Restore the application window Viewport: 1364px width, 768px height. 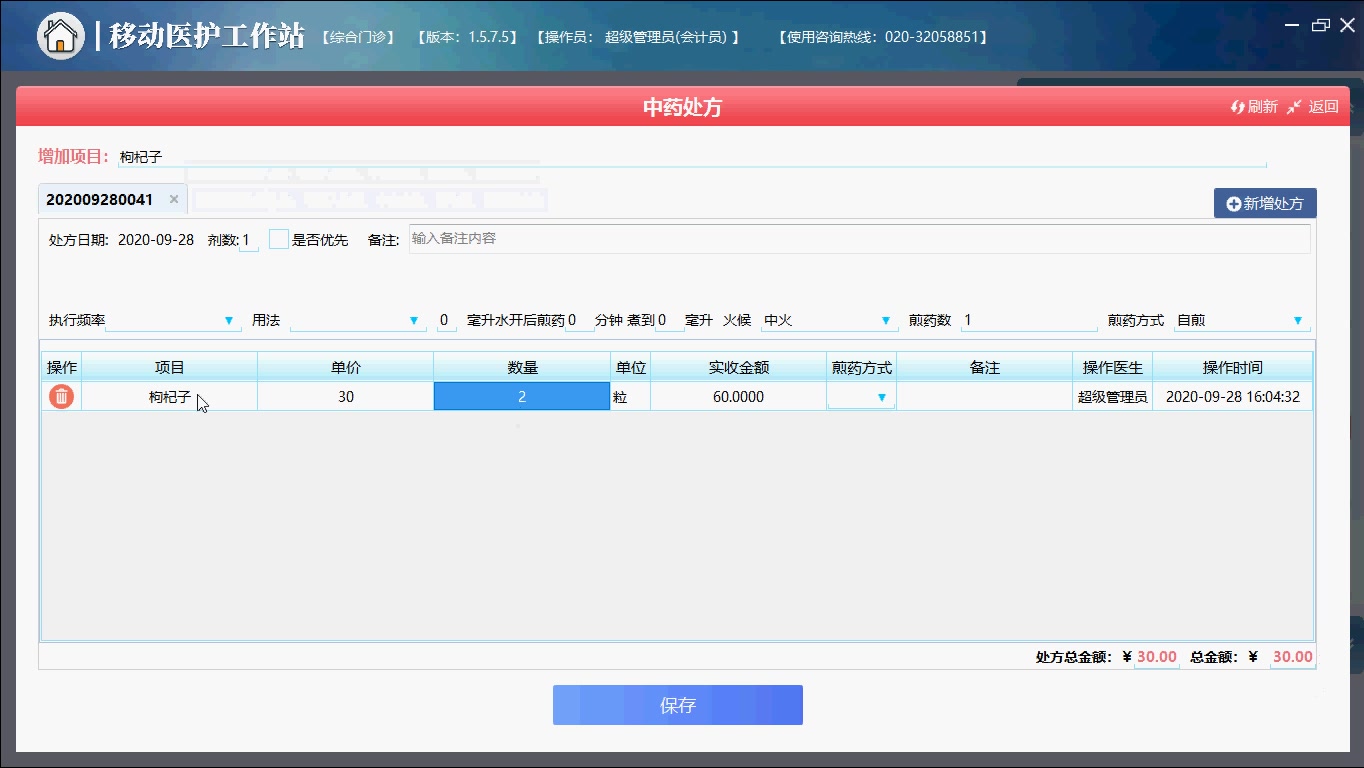[x=1321, y=25]
